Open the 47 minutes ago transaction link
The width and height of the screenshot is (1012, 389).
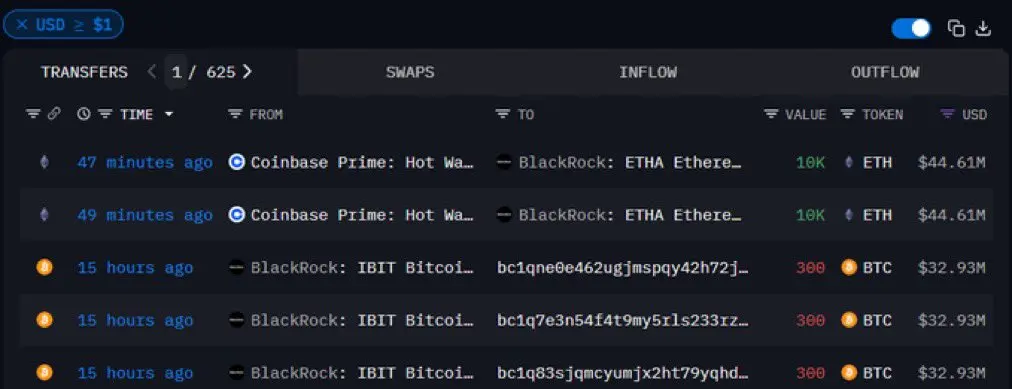pos(145,163)
